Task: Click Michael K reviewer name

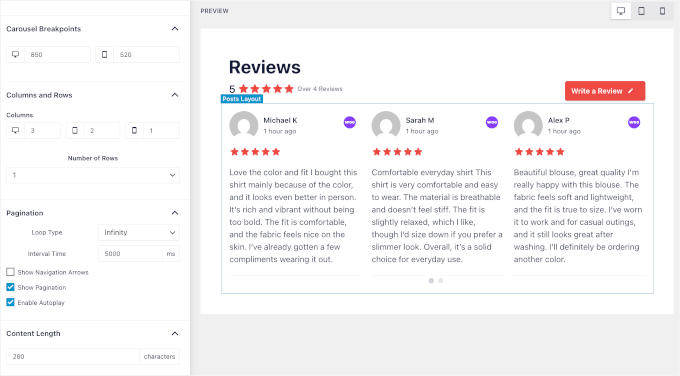Action: point(280,120)
